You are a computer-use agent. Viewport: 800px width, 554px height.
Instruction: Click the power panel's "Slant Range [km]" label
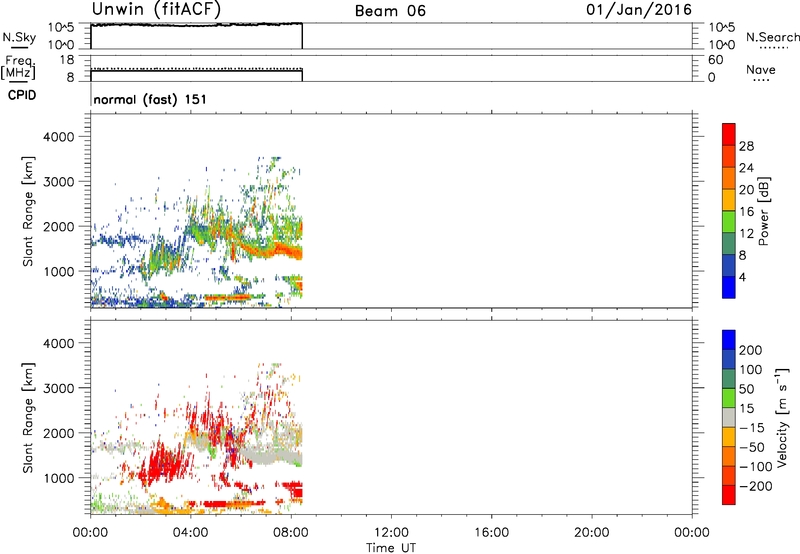pyautogui.click(x=28, y=211)
